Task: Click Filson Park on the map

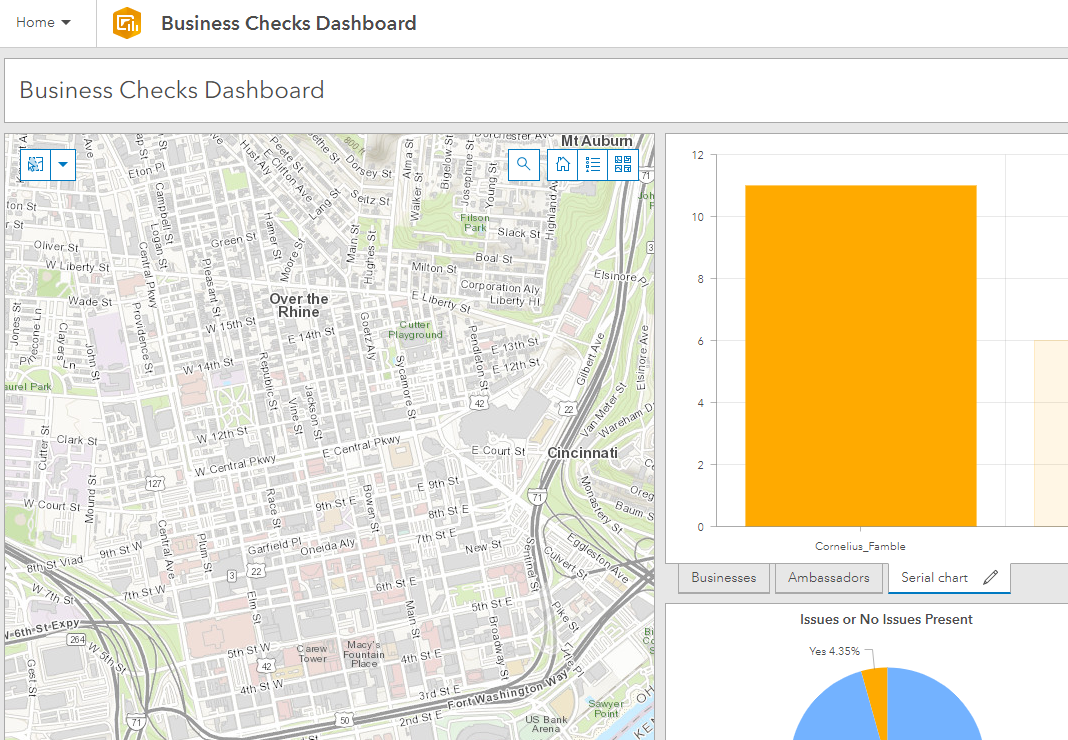Action: coord(475,223)
